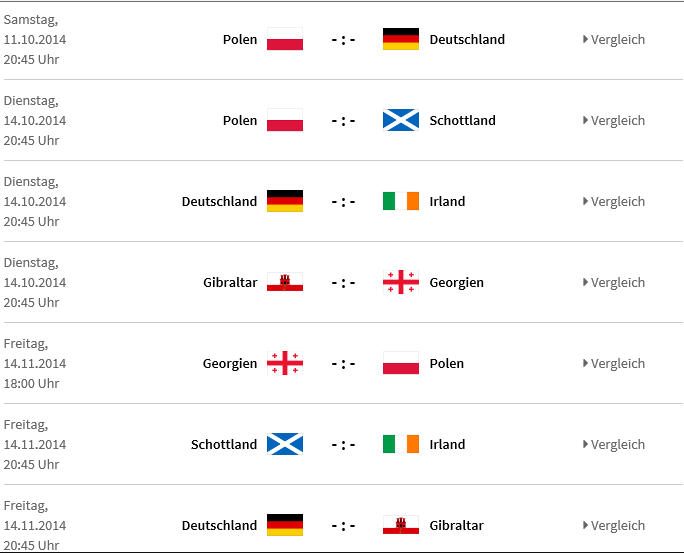
Task: Click Germany flag in Deutschland vs Irland match
Action: (x=285, y=201)
